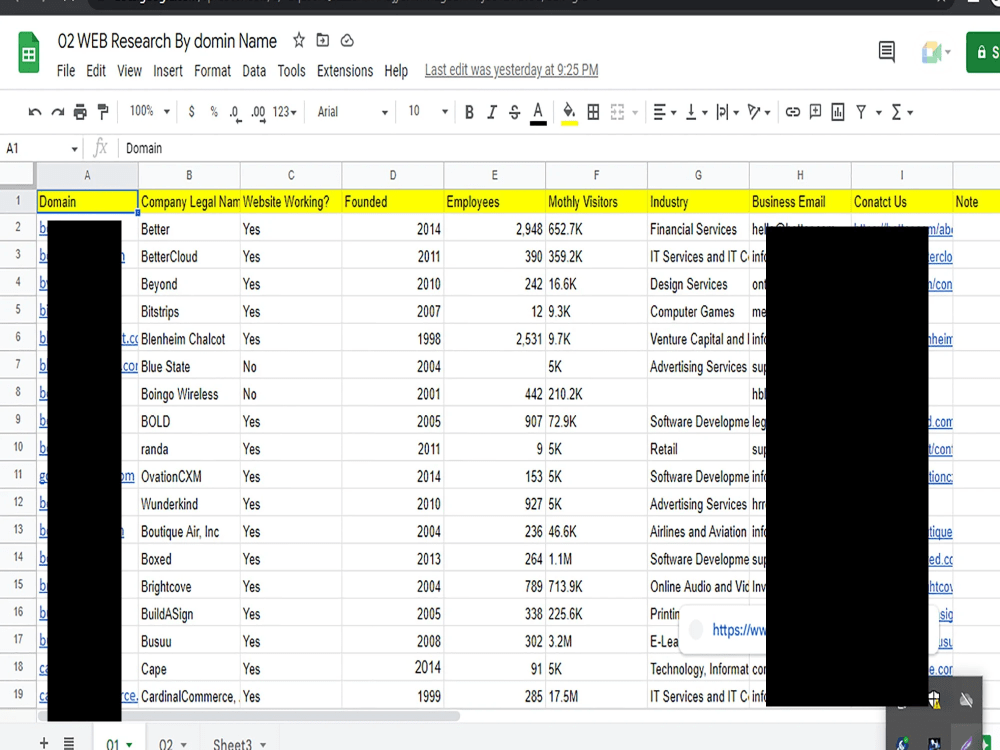The height and width of the screenshot is (750, 1000).
Task: Open the Google Sheets home icon
Action: tap(29, 53)
